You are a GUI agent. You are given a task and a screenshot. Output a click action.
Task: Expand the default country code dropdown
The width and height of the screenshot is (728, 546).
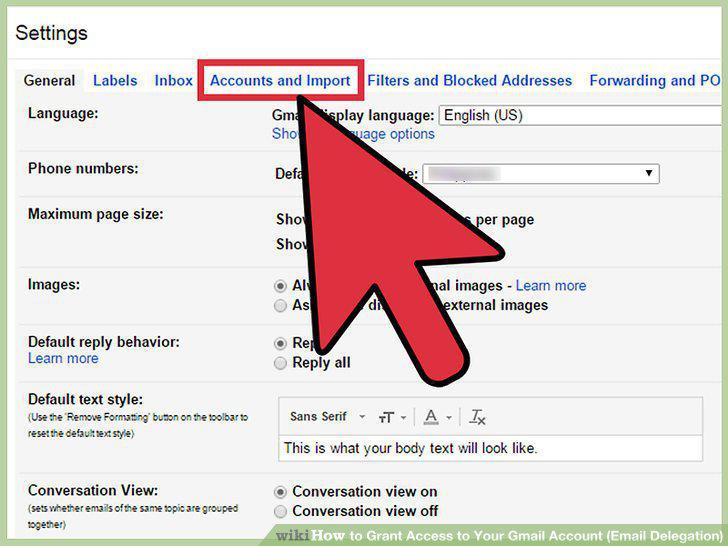pyautogui.click(x=541, y=174)
